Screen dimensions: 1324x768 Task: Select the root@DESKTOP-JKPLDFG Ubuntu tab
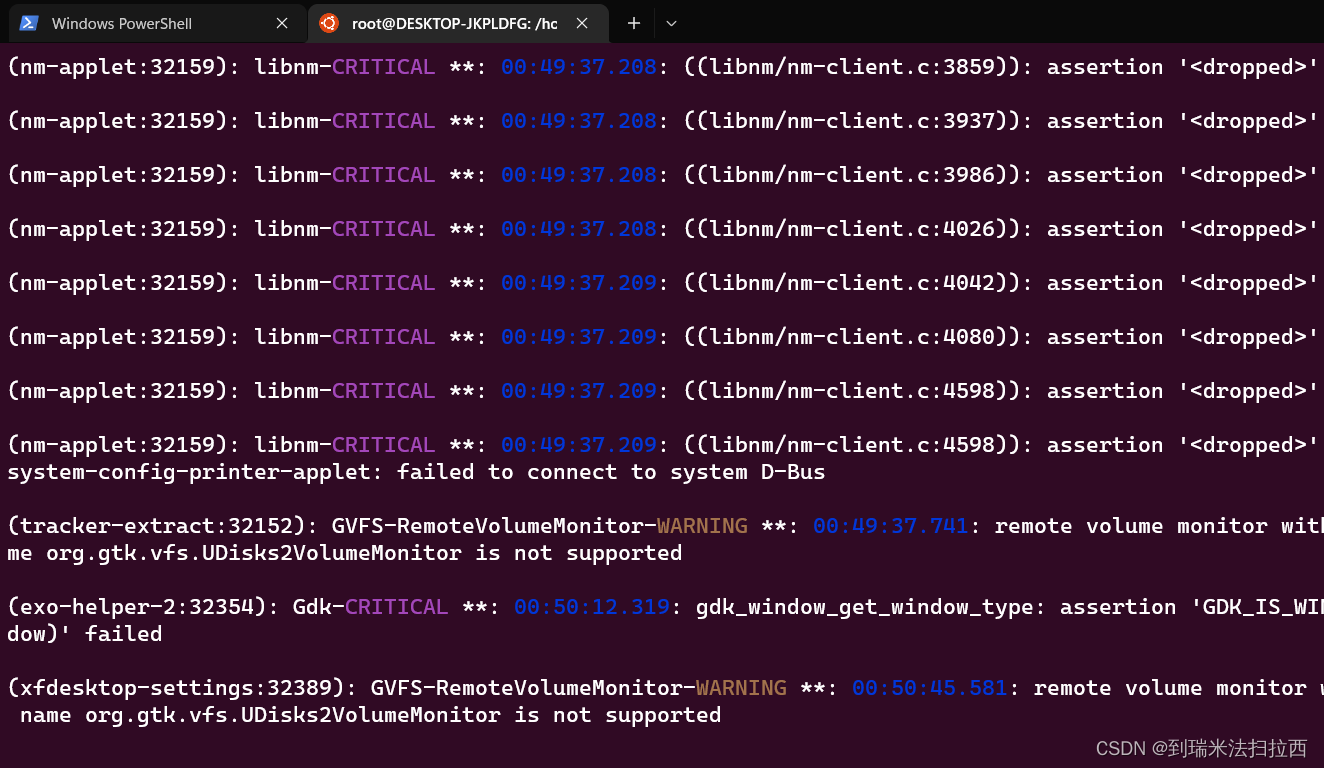456,23
